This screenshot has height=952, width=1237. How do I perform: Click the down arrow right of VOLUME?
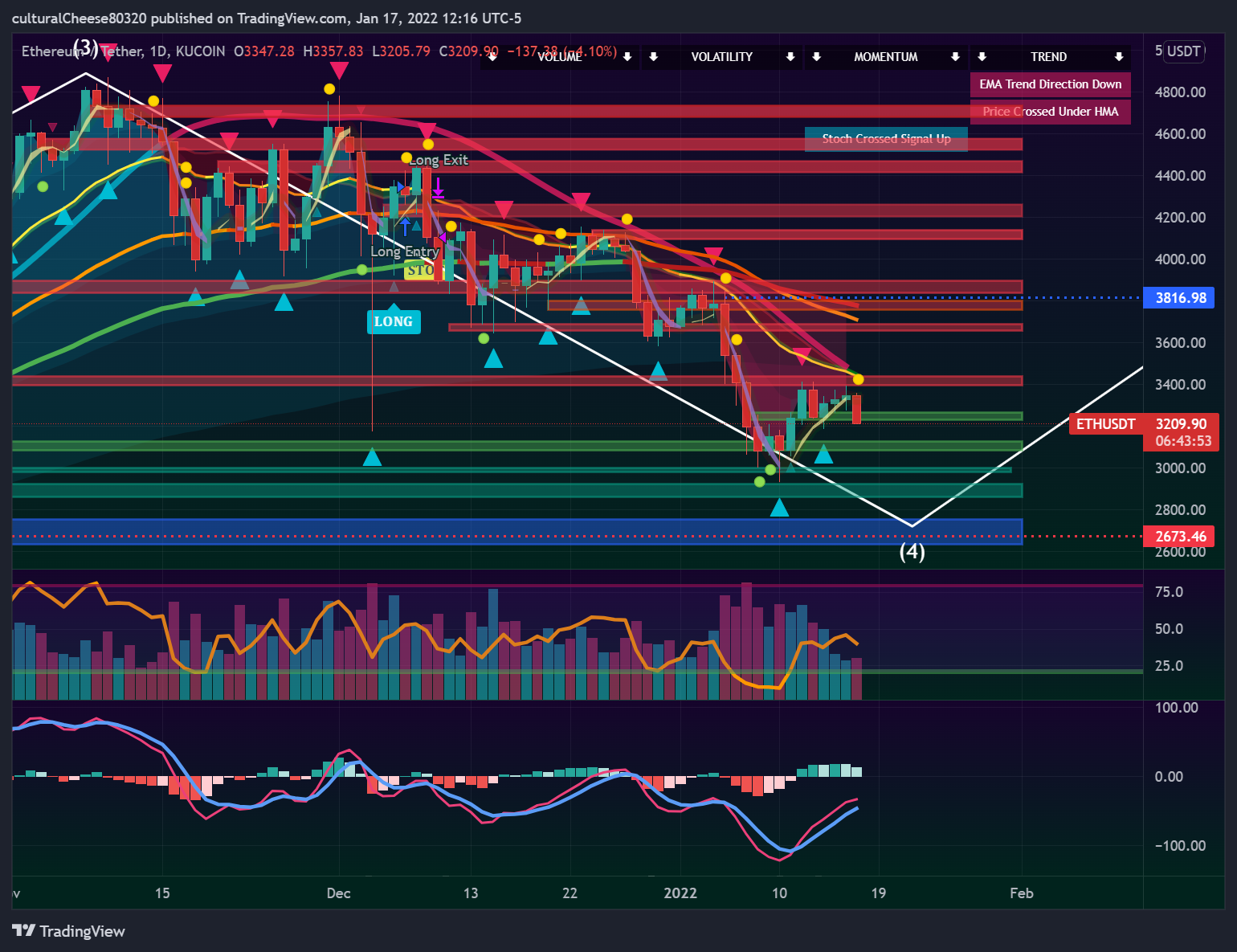[627, 57]
